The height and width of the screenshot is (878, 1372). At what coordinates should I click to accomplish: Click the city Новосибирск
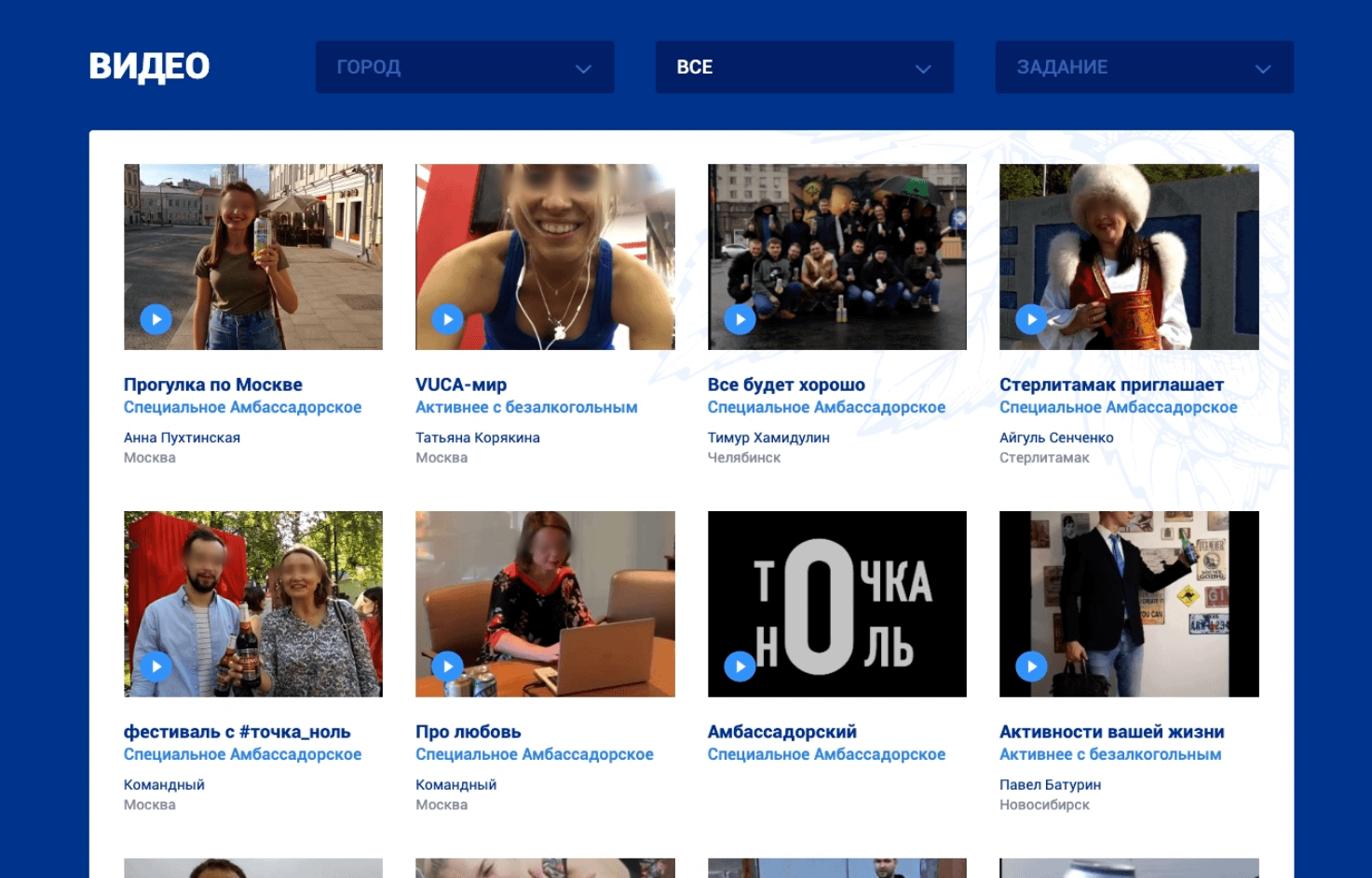(x=1044, y=804)
